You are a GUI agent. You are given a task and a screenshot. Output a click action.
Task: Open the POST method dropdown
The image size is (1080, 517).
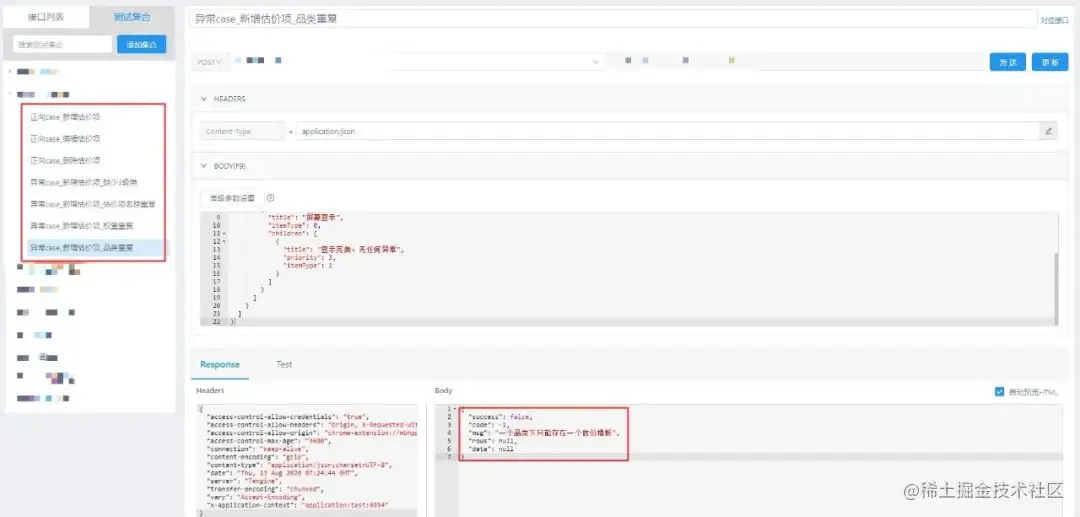209,62
